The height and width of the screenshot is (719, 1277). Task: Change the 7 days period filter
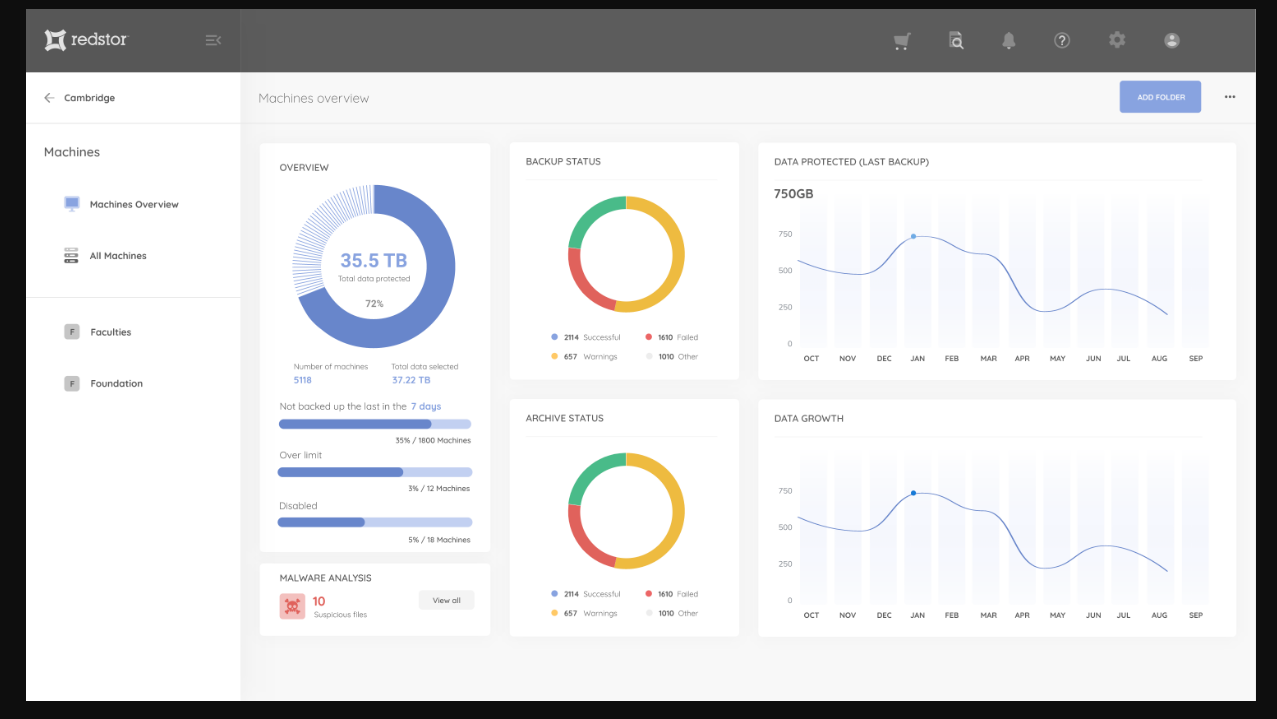tap(424, 406)
